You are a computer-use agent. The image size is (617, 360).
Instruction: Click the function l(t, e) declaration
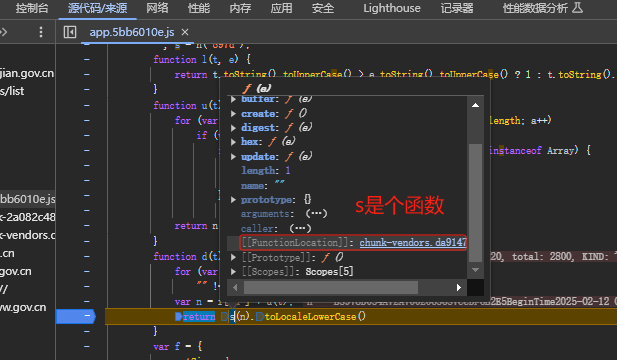[x=202, y=60]
